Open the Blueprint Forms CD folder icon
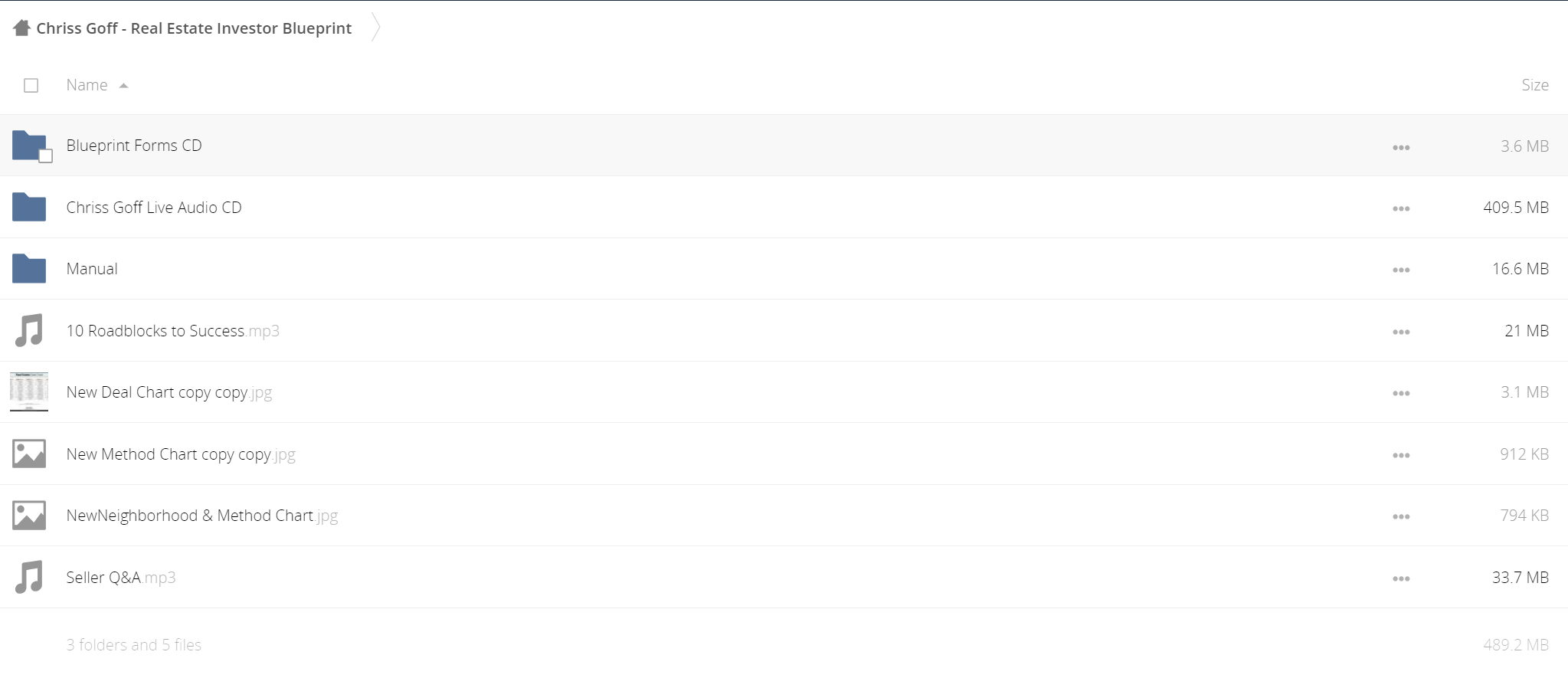Screen dimensions: 1568x678 (29, 145)
